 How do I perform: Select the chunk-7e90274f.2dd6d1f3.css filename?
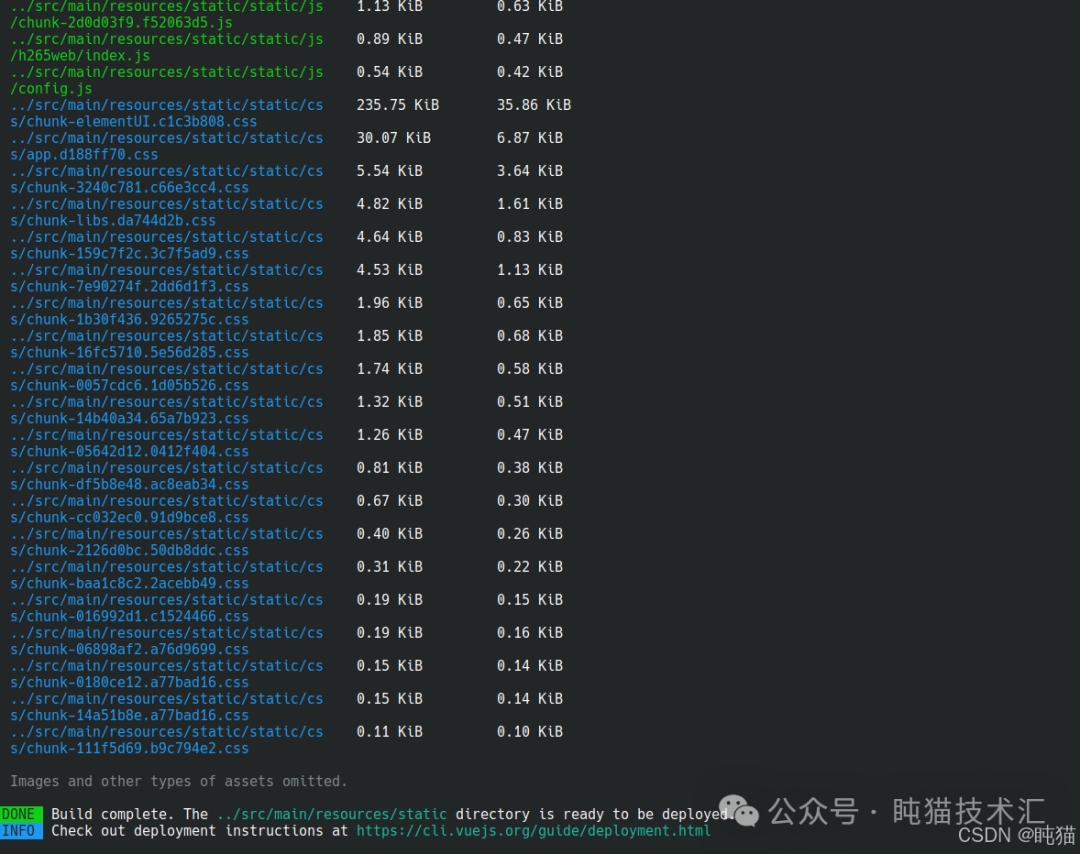137,287
